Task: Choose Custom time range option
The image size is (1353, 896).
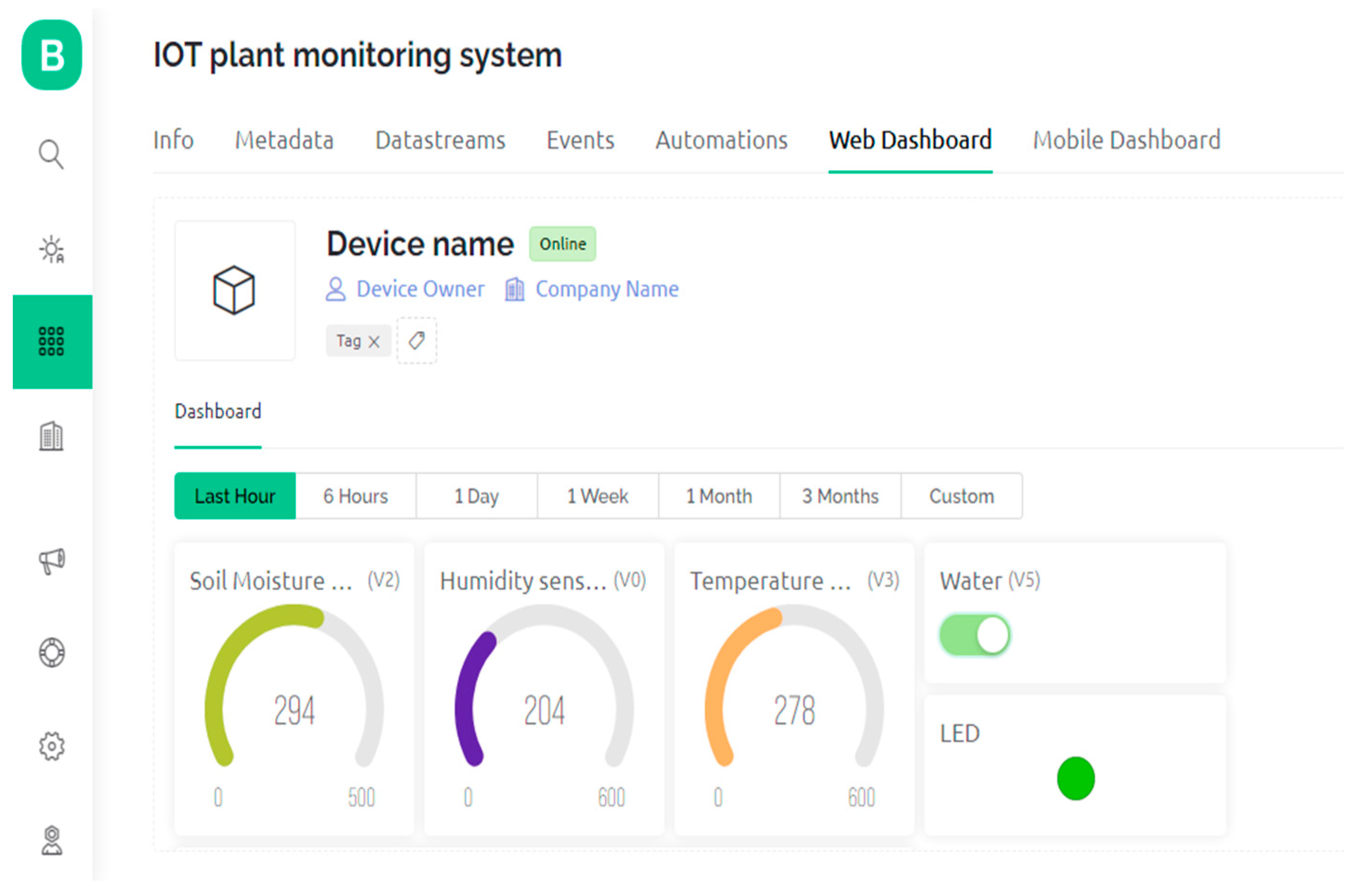Action: (x=961, y=496)
